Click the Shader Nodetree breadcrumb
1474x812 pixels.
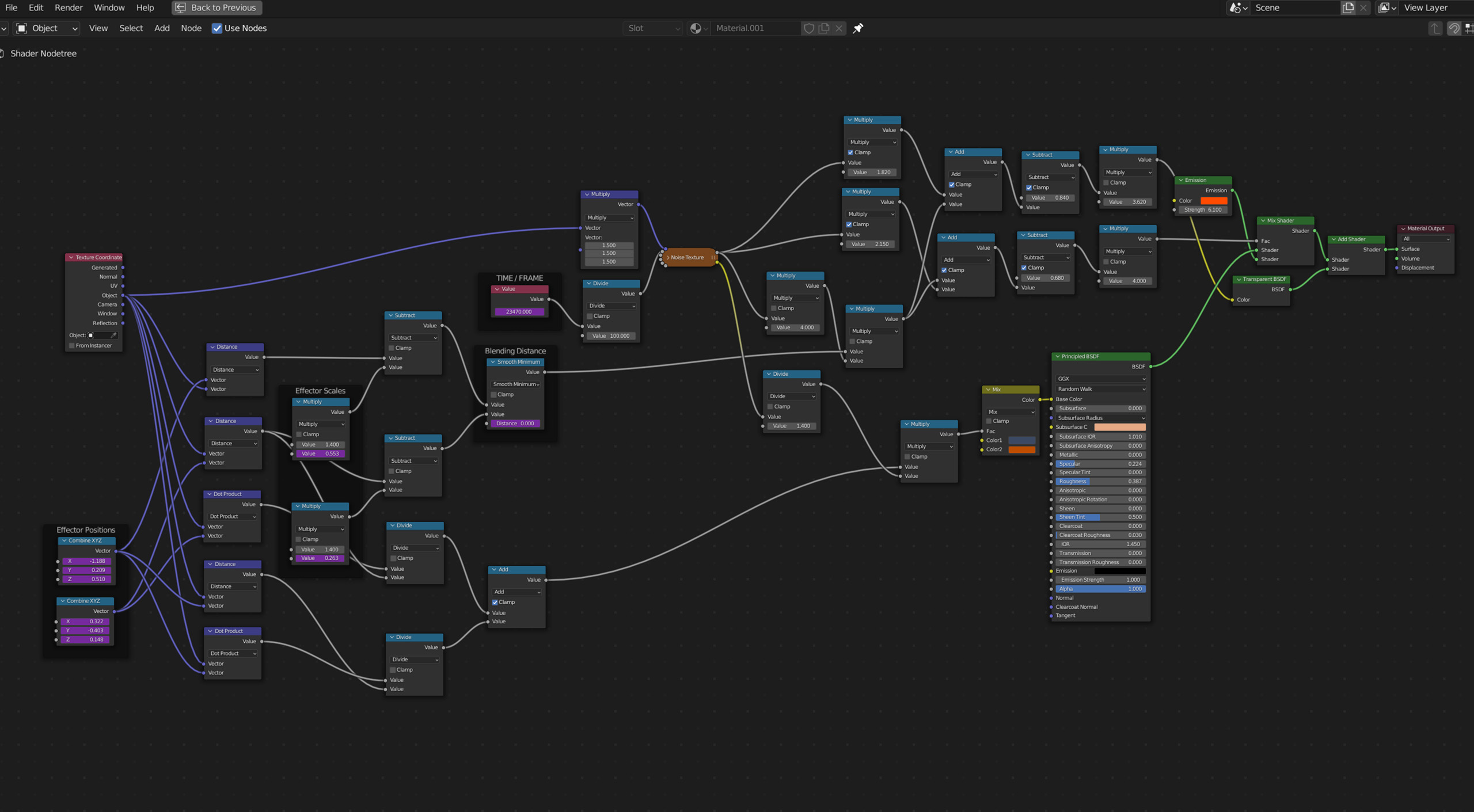pos(43,53)
